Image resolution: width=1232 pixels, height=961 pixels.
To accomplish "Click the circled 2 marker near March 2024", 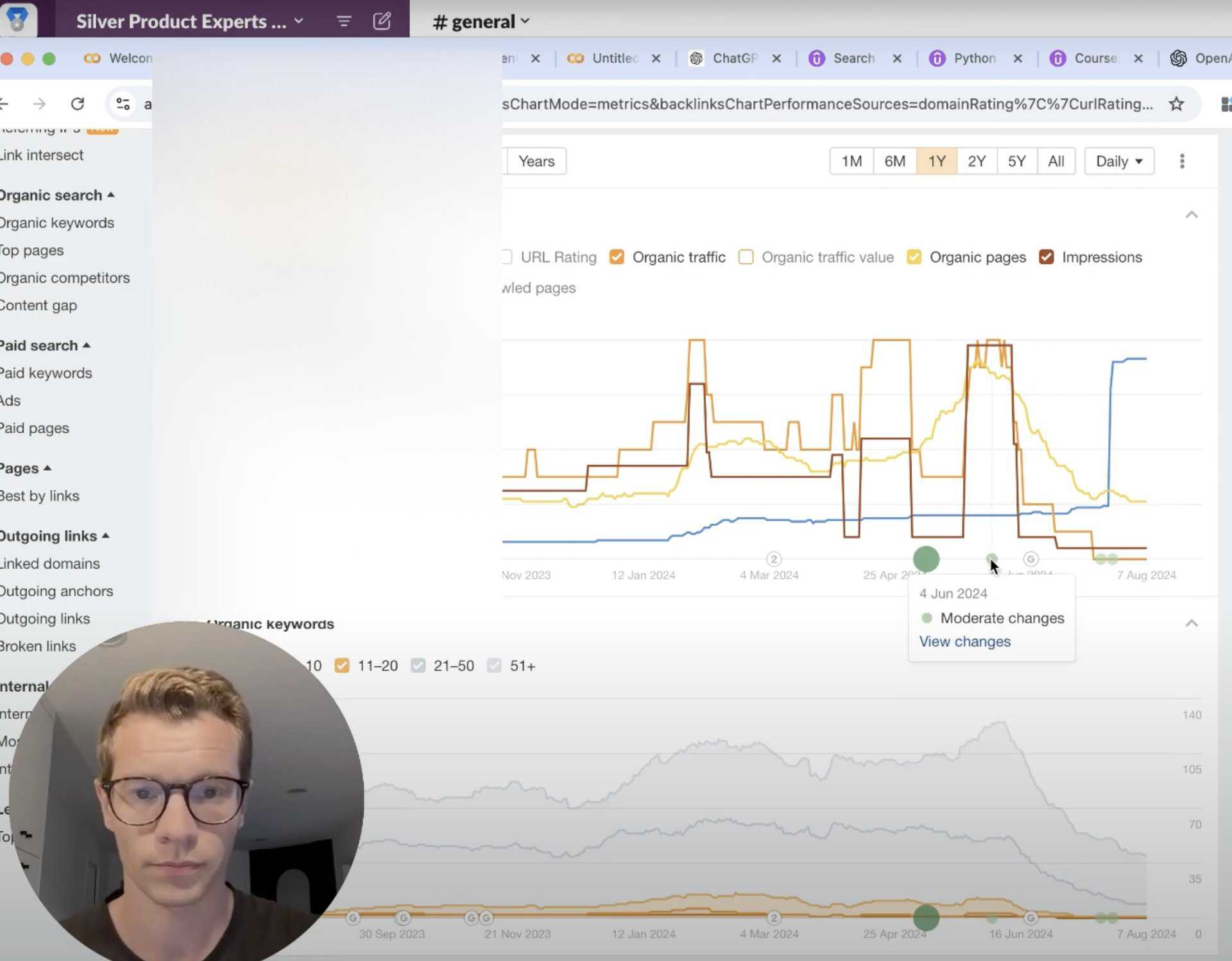I will (x=774, y=558).
